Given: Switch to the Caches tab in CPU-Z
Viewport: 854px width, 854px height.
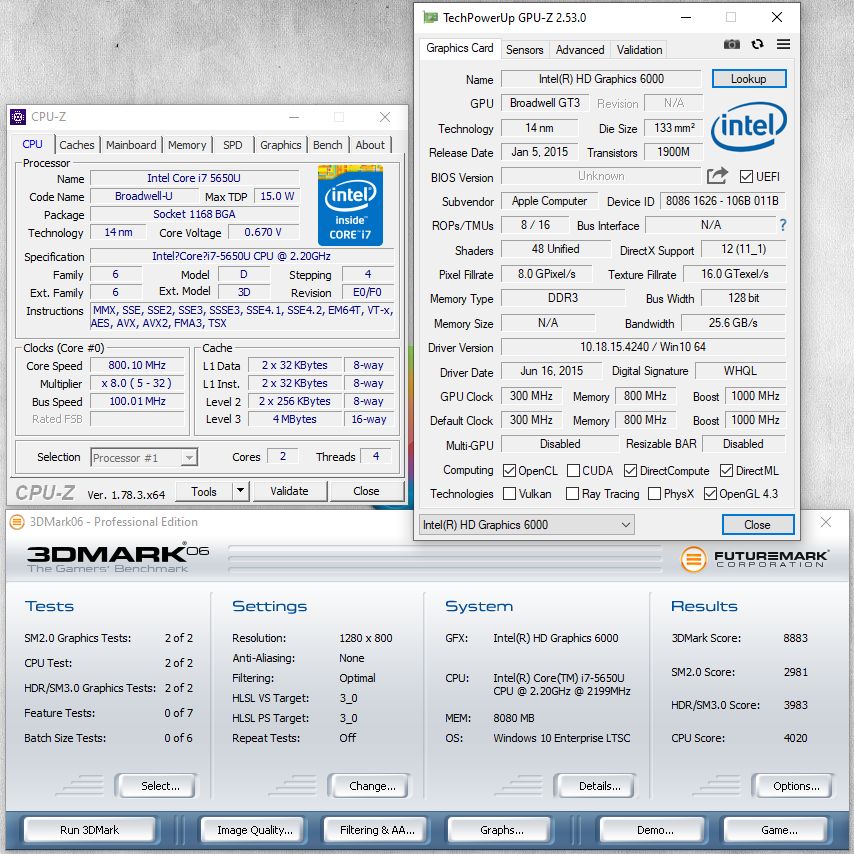Looking at the screenshot, I should [x=77, y=145].
